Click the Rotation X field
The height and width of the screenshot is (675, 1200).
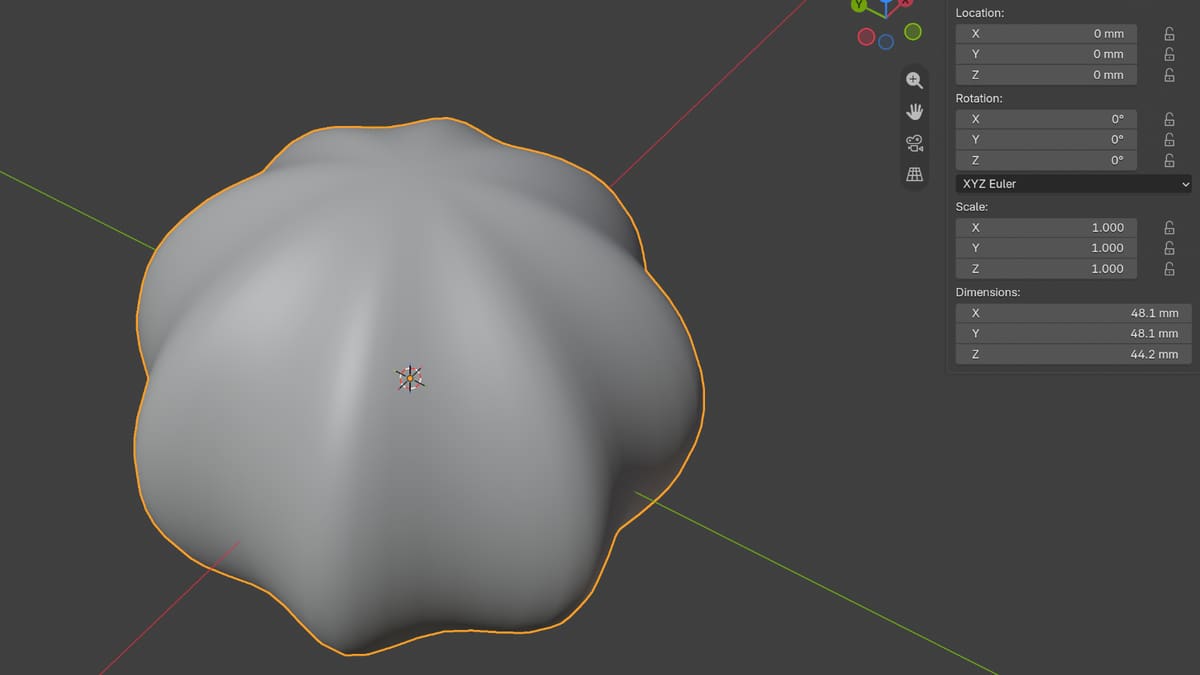pyautogui.click(x=1047, y=119)
